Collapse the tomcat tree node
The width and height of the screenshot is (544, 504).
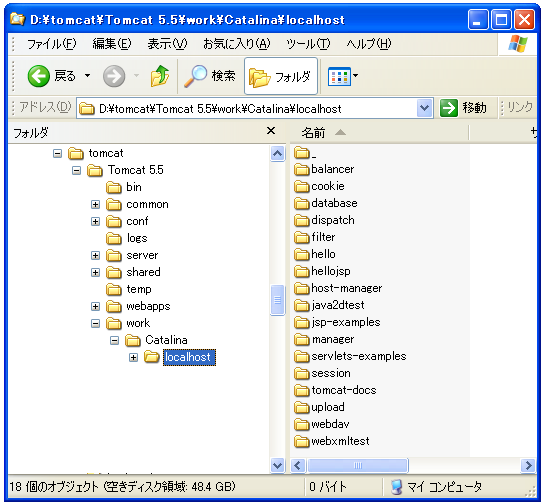click(x=58, y=153)
